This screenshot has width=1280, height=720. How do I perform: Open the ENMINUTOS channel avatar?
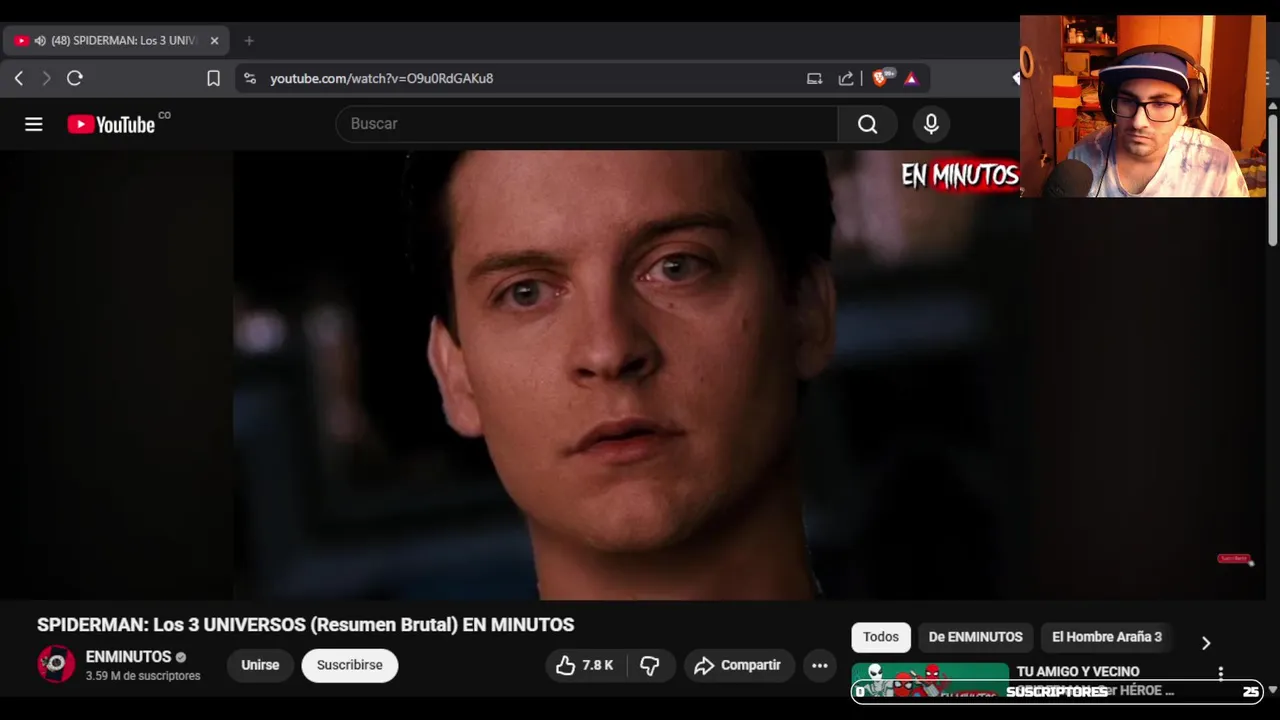pos(56,665)
